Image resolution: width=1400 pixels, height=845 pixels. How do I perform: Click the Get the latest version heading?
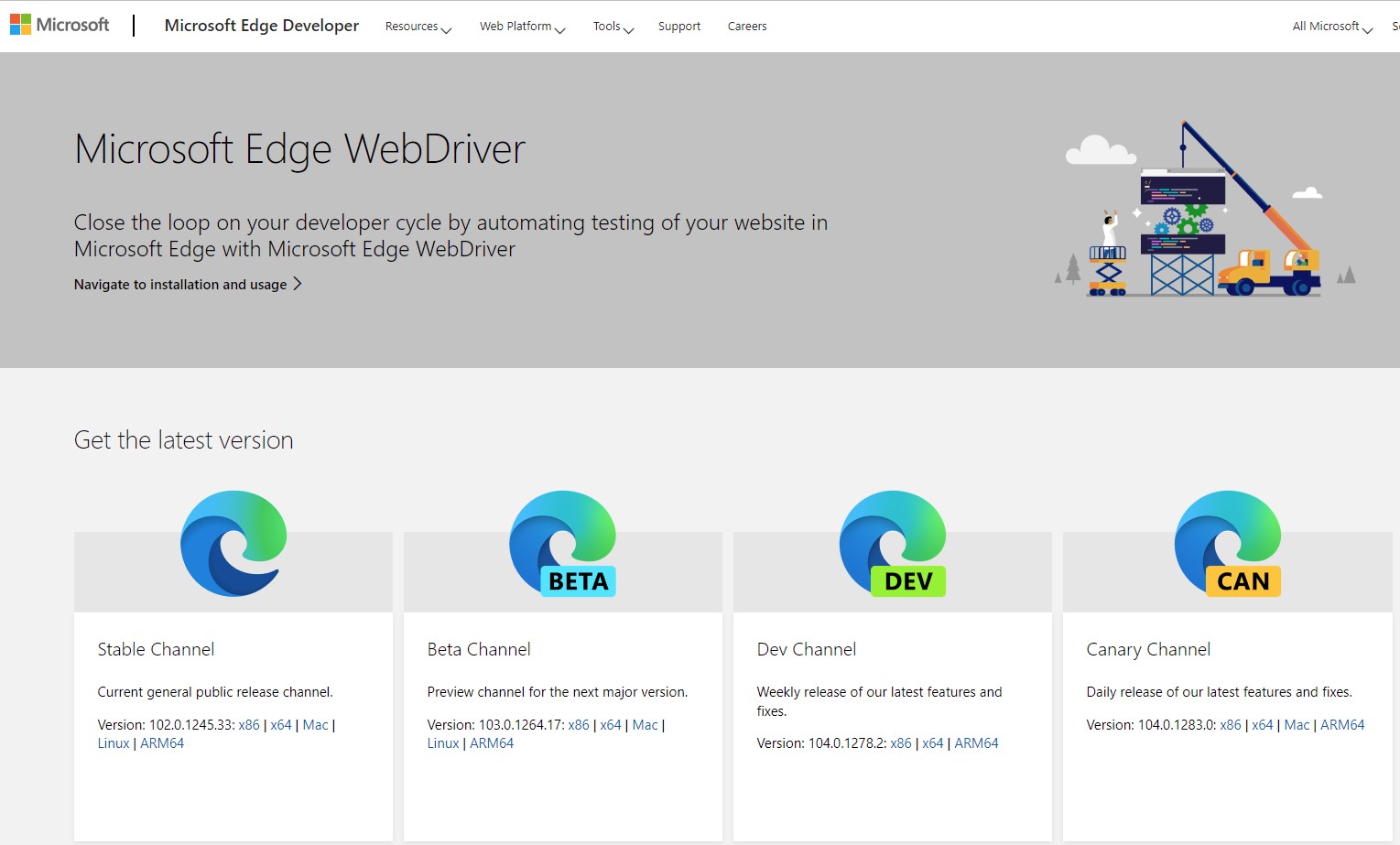click(184, 440)
